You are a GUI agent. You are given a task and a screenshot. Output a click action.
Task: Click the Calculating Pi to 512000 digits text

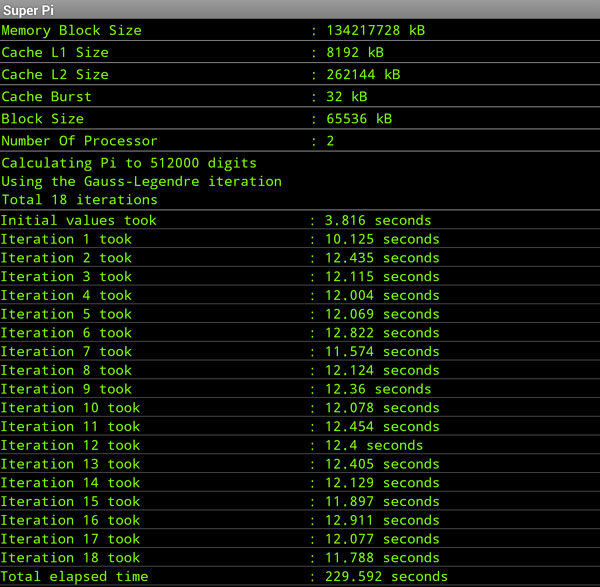pyautogui.click(x=129, y=162)
